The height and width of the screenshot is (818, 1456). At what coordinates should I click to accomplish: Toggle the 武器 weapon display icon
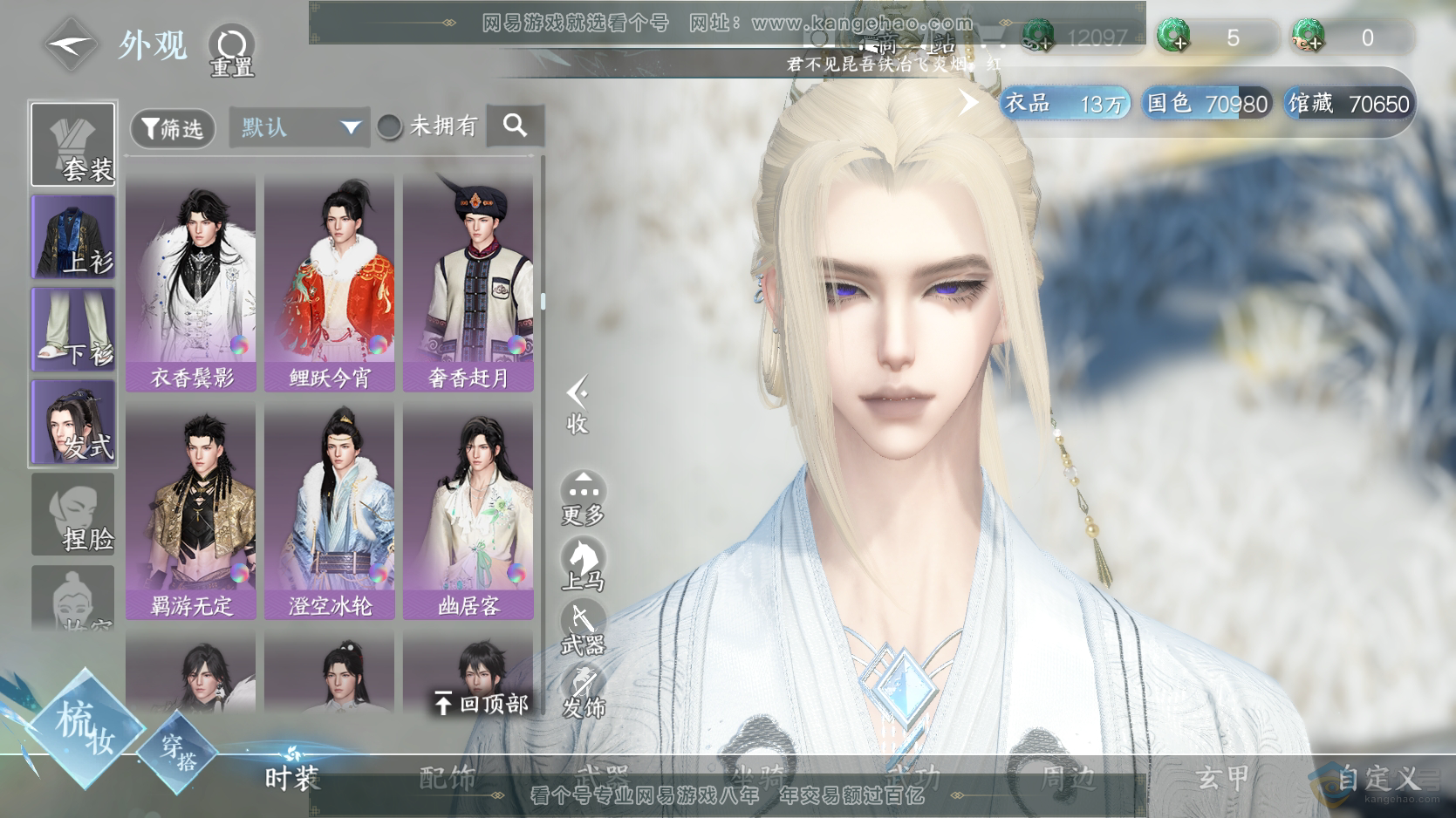583,629
